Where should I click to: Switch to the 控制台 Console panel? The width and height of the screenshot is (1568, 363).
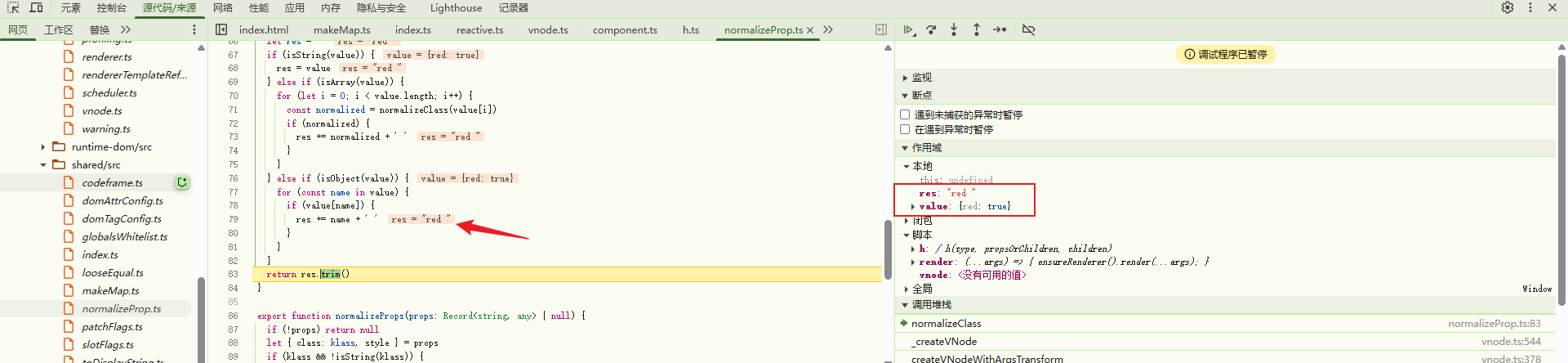[112, 8]
